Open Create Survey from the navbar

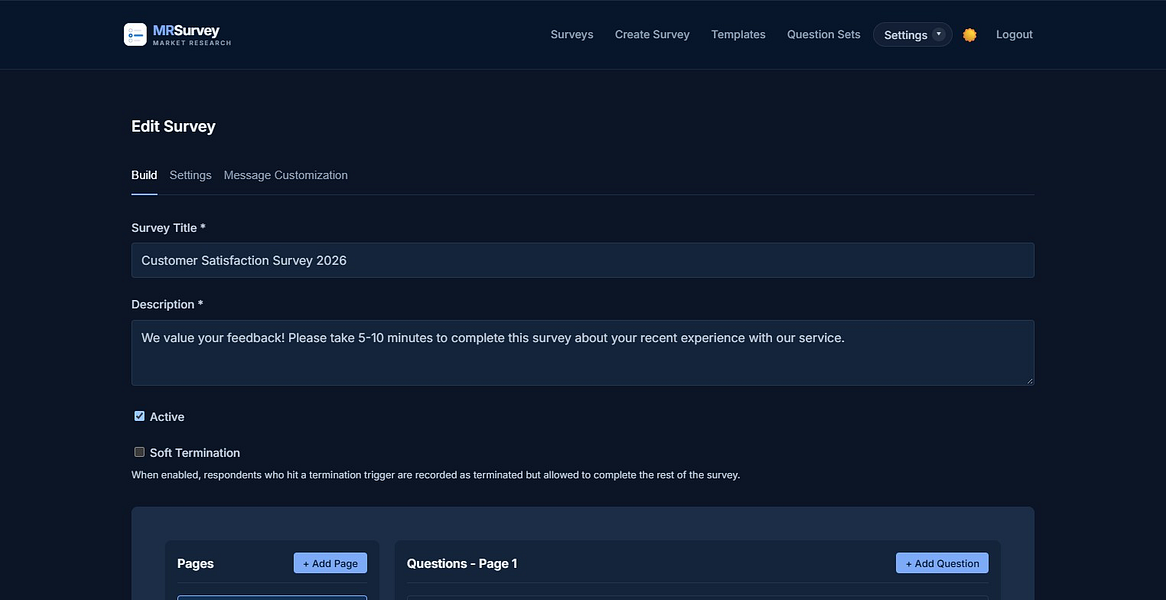click(x=652, y=34)
